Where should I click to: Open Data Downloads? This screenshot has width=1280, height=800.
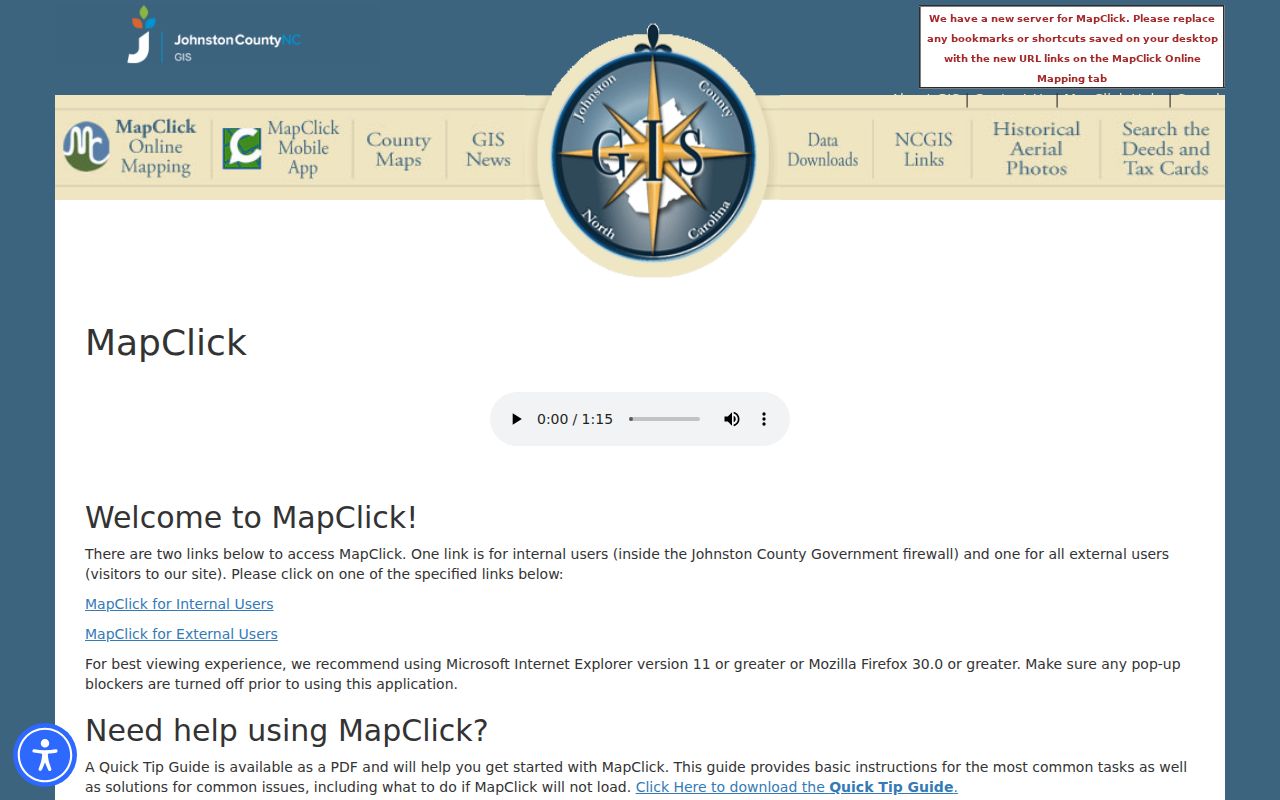click(822, 150)
